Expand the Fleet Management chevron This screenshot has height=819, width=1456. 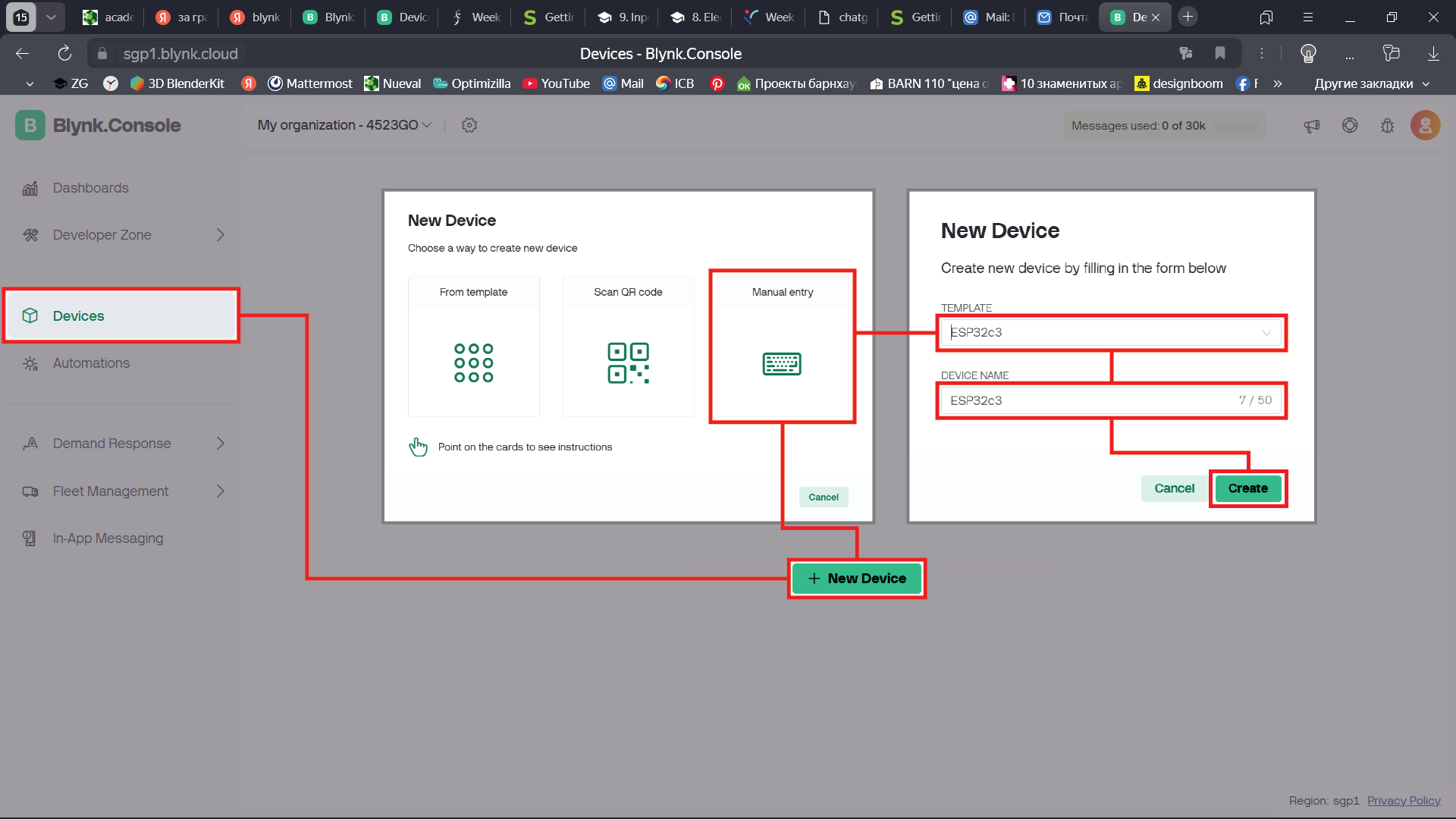[x=221, y=491]
